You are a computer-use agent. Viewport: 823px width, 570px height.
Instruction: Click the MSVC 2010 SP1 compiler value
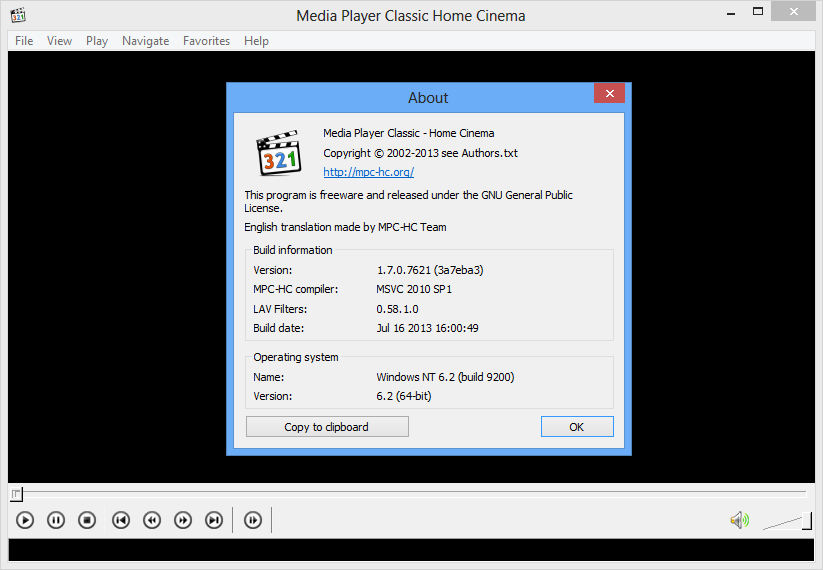[x=414, y=289]
